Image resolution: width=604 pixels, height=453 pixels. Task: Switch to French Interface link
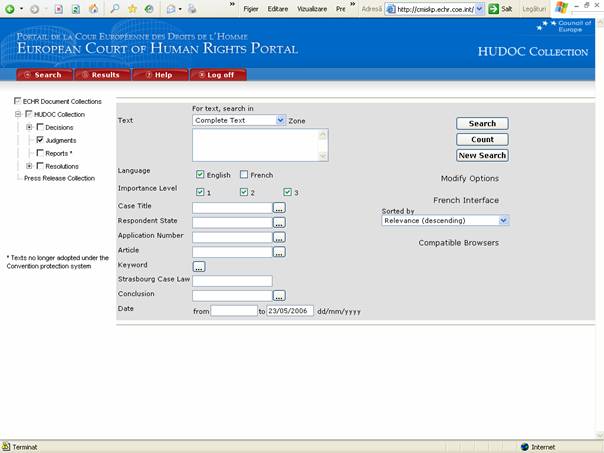click(466, 200)
